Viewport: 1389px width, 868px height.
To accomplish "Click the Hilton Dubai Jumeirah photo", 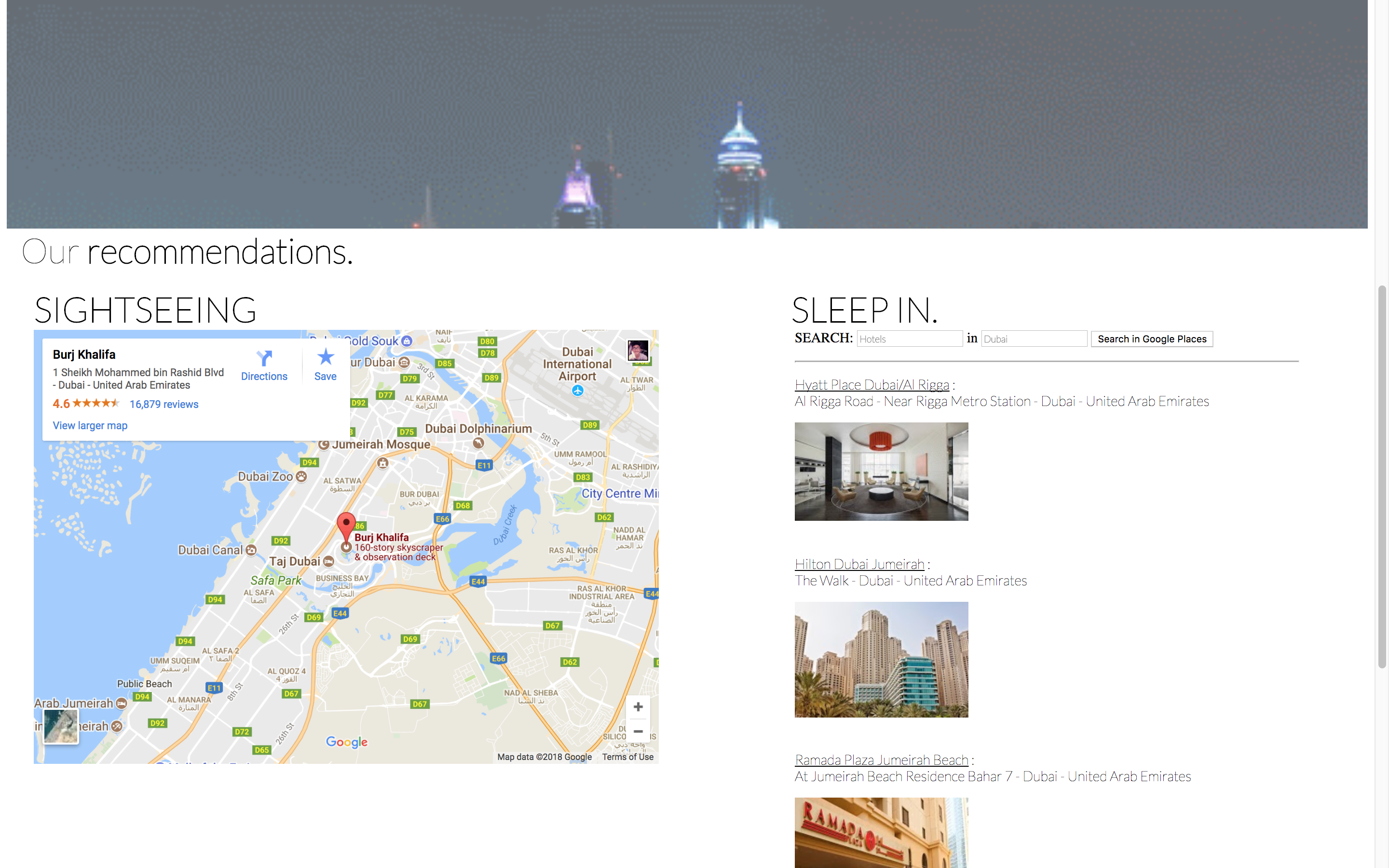I will pos(881,659).
